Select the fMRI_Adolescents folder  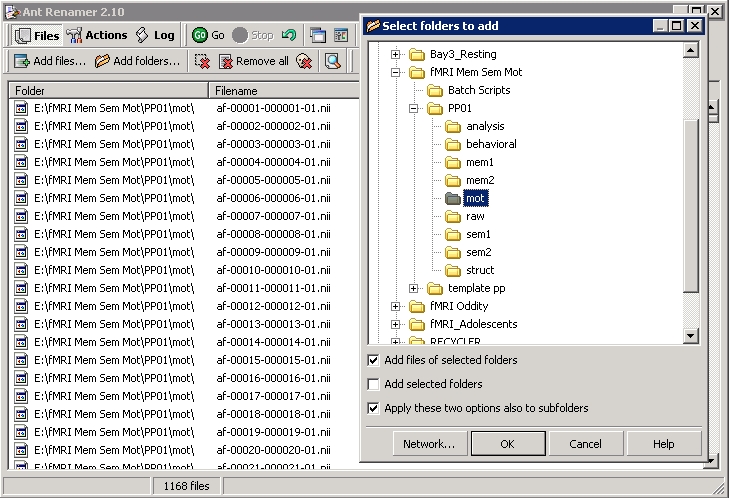[473, 325]
